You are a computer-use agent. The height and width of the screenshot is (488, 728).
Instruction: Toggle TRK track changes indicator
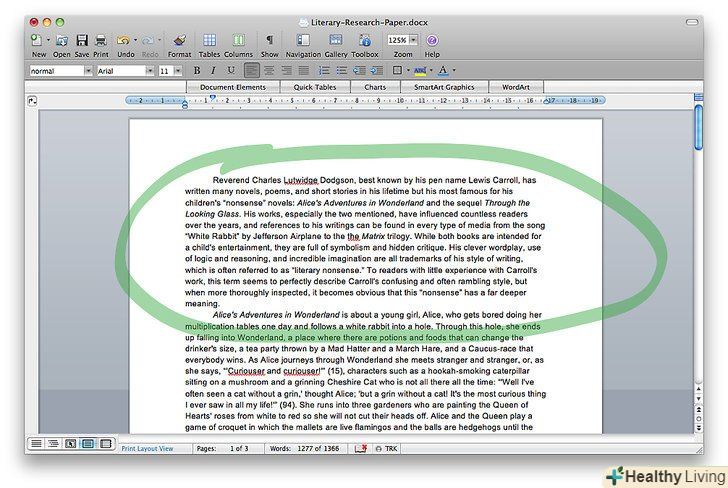coord(386,449)
